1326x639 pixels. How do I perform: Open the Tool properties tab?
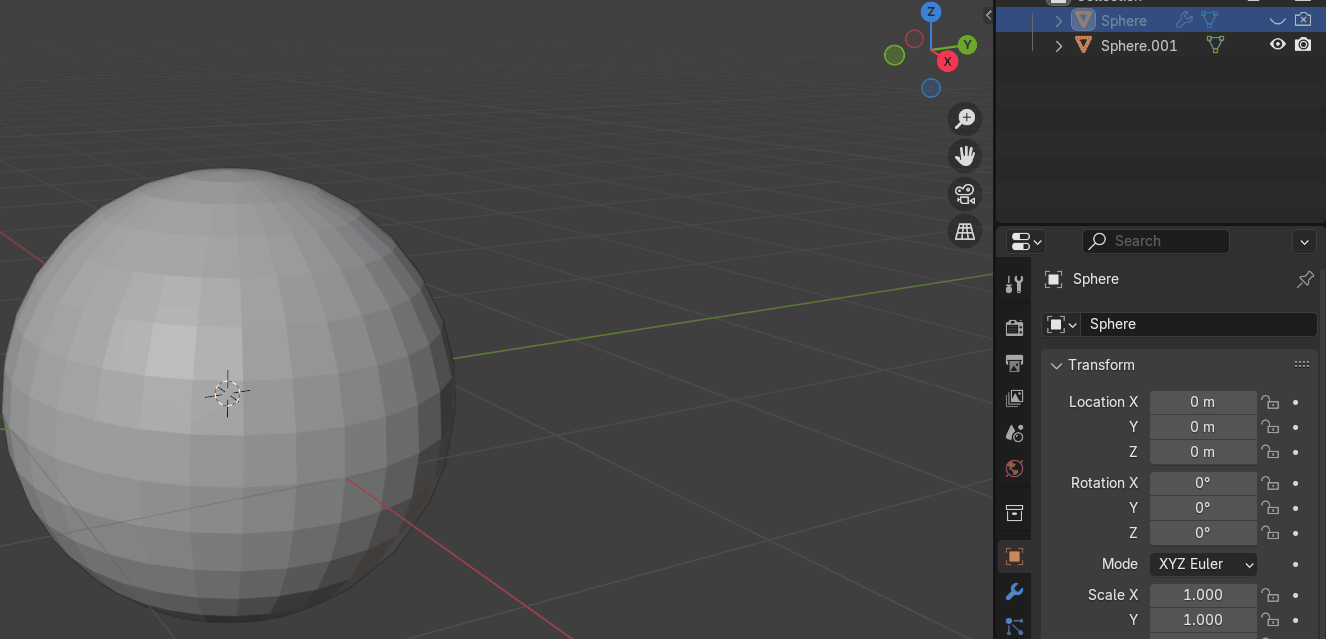point(1014,285)
